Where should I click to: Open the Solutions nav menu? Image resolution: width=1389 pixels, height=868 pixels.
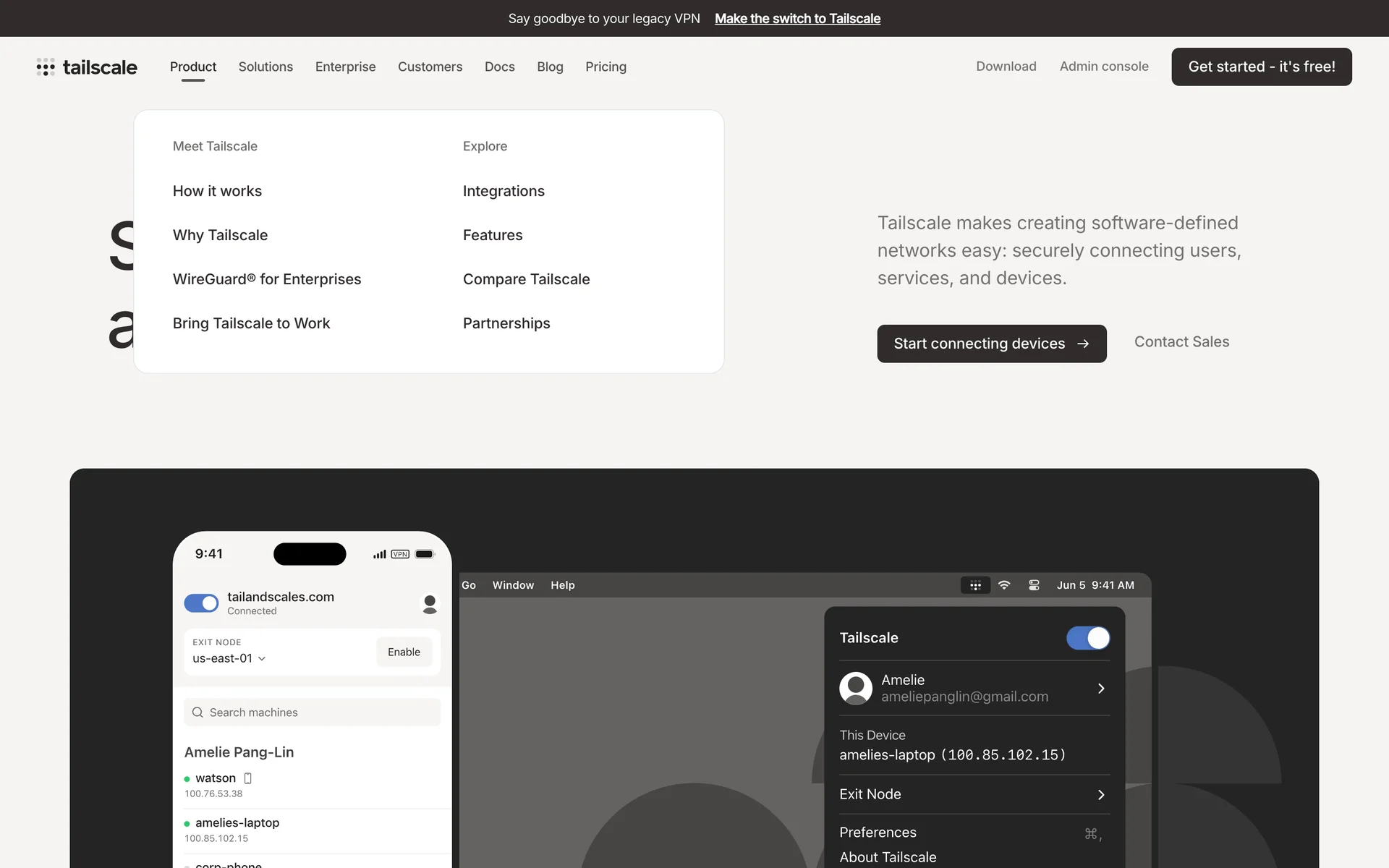pyautogui.click(x=266, y=67)
